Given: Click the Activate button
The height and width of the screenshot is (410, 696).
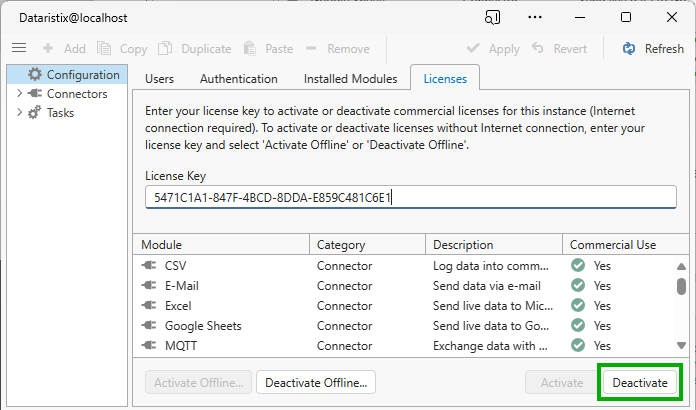Looking at the screenshot, I should [562, 382].
